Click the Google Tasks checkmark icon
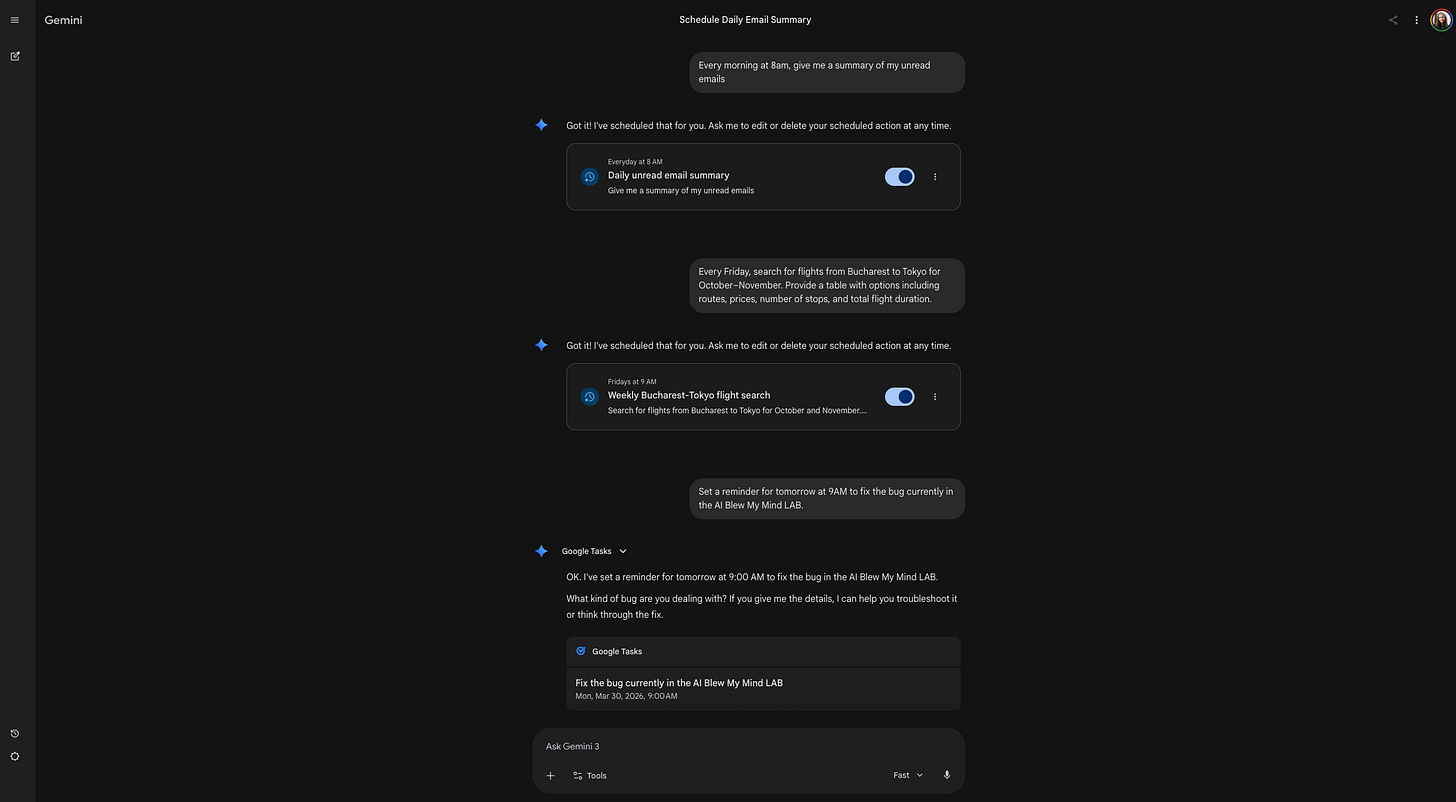1456x802 pixels. click(x=580, y=651)
